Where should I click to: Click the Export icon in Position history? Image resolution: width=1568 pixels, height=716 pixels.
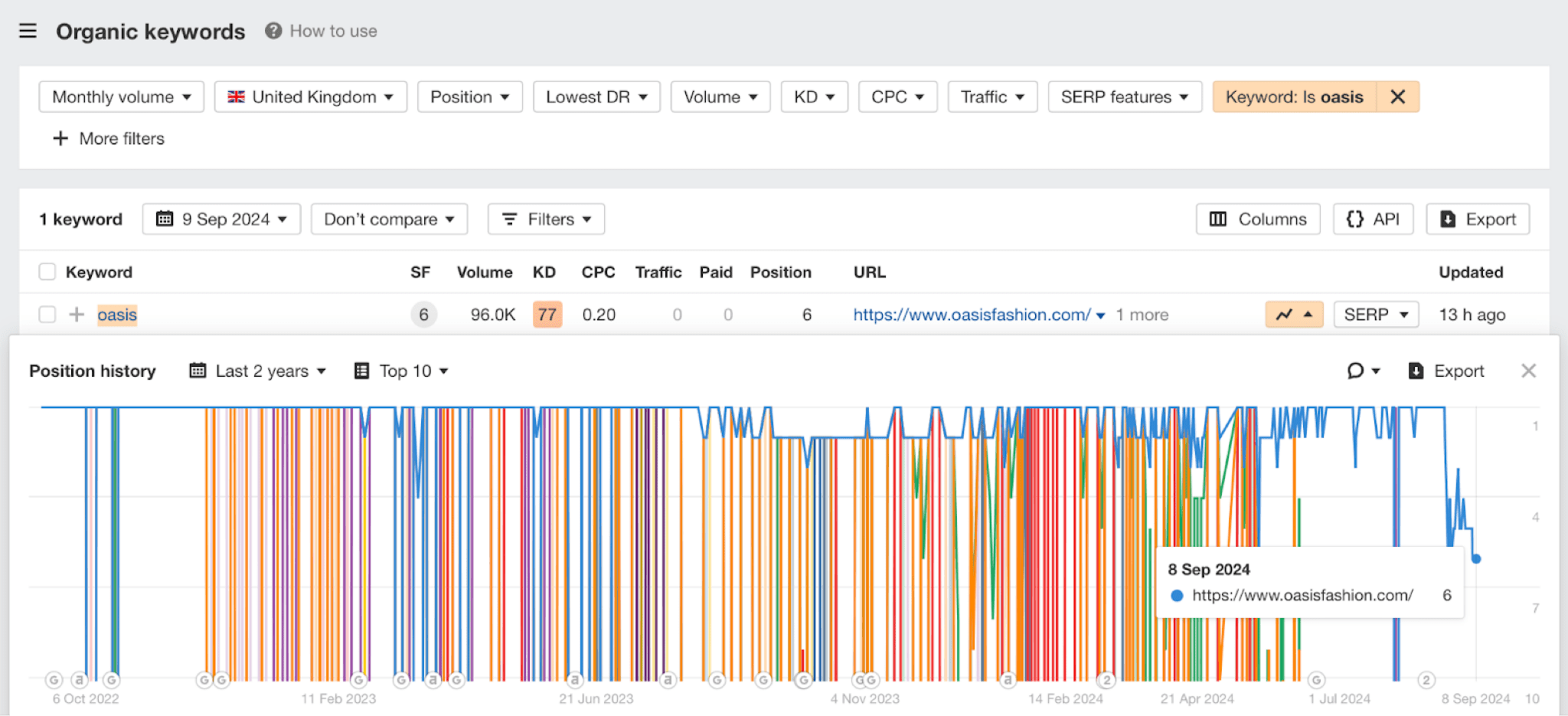1446,371
